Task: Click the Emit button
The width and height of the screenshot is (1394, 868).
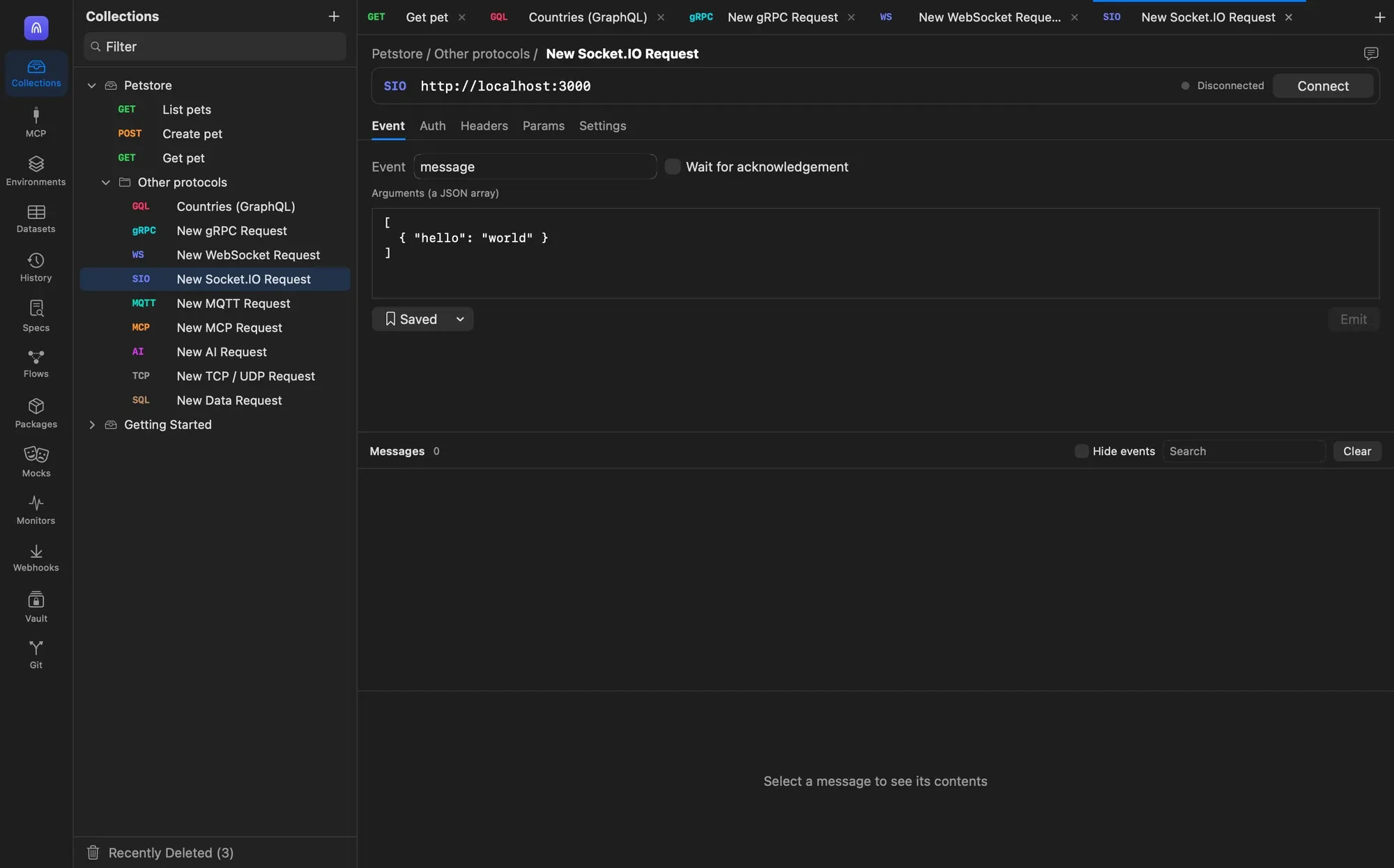Action: tap(1354, 319)
